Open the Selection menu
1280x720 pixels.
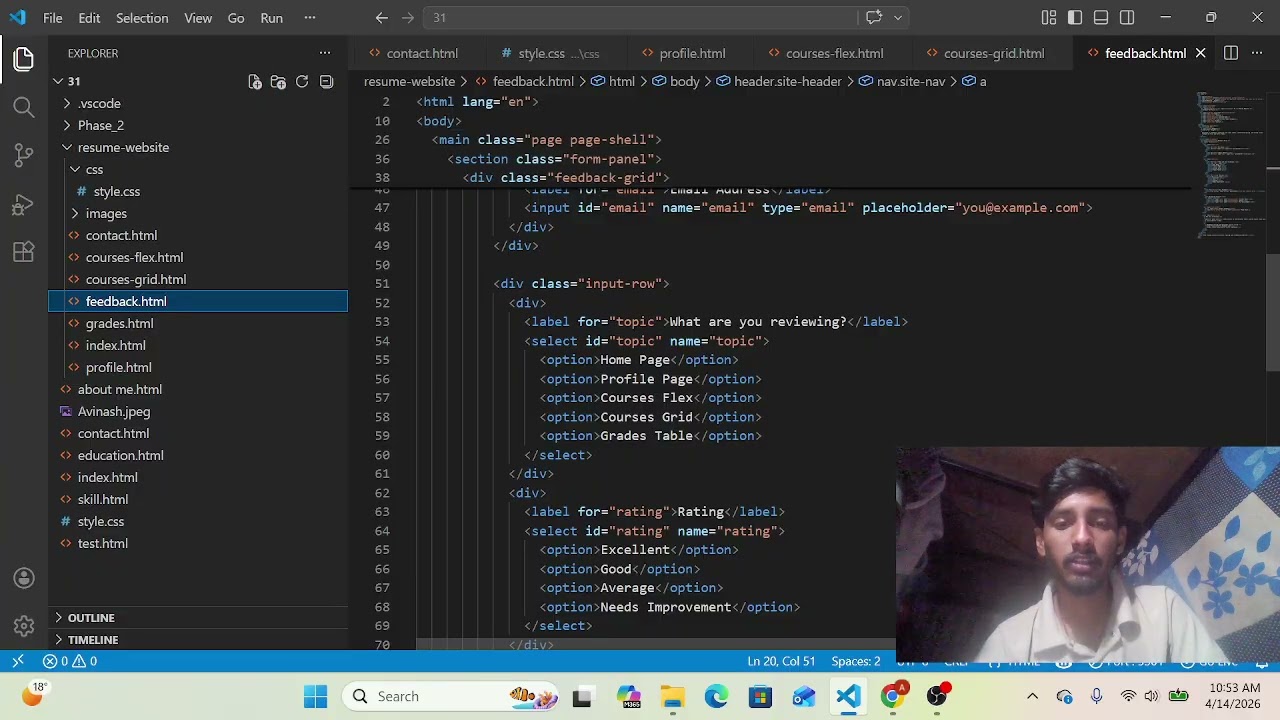[142, 18]
